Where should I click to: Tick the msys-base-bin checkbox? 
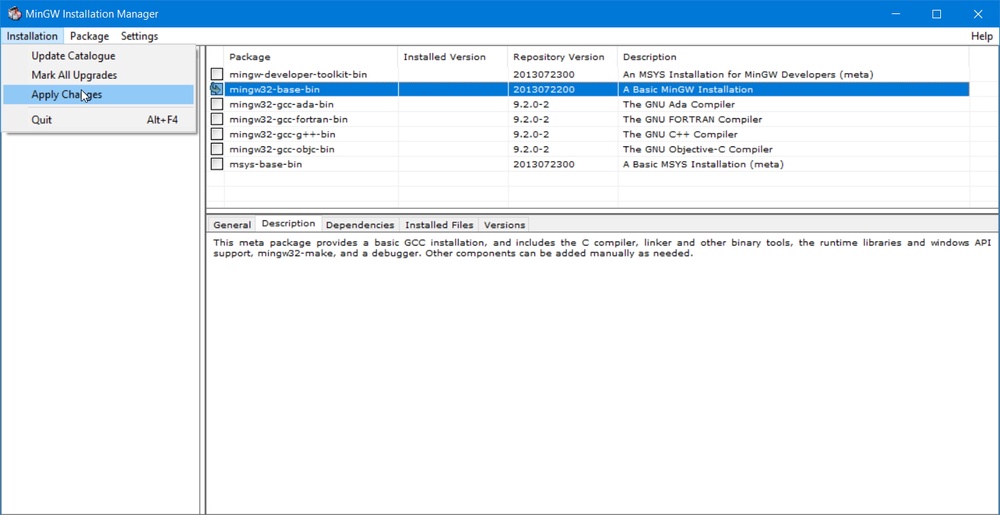click(x=217, y=164)
